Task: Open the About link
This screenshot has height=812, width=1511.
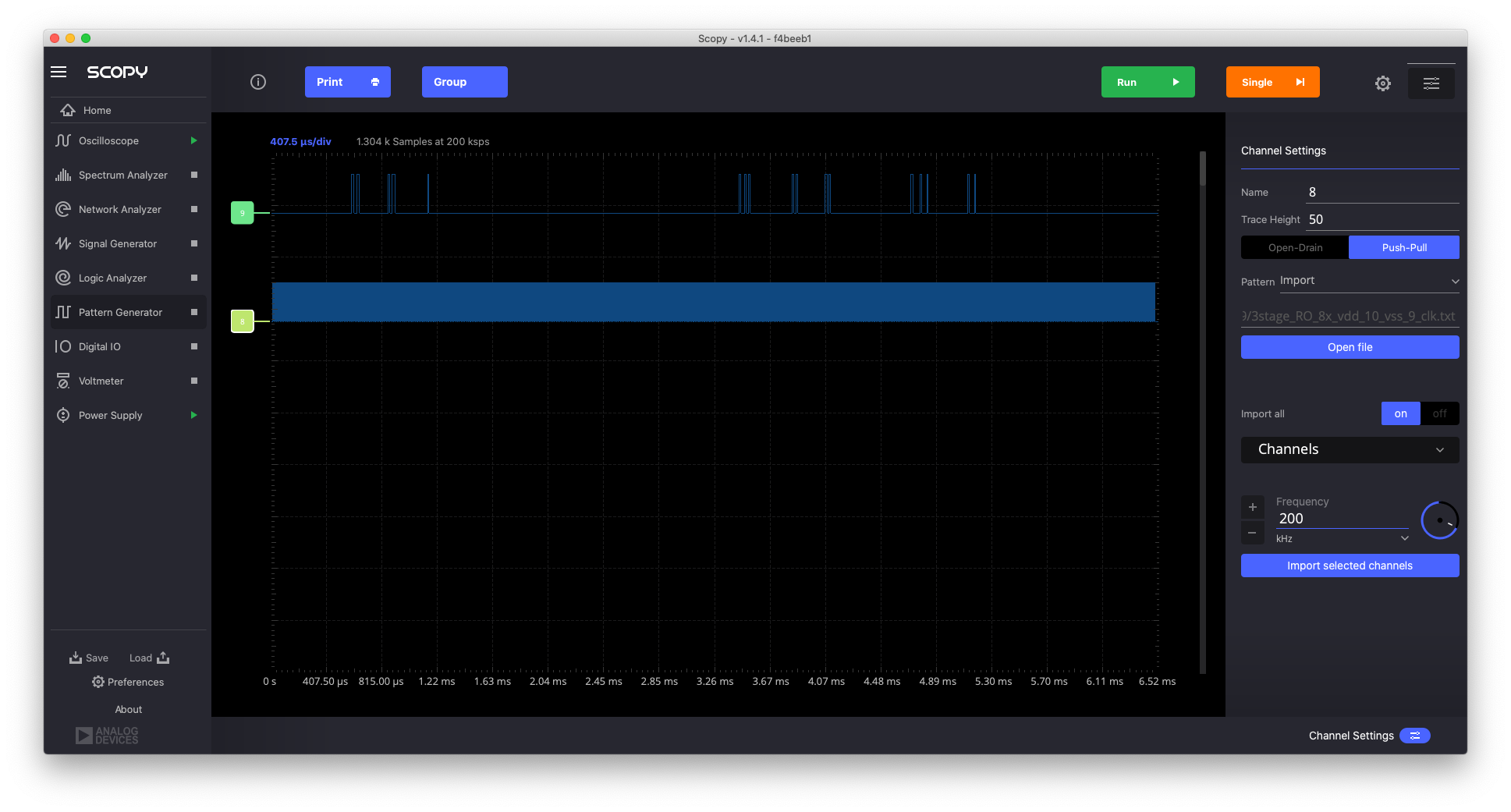Action: pos(129,709)
